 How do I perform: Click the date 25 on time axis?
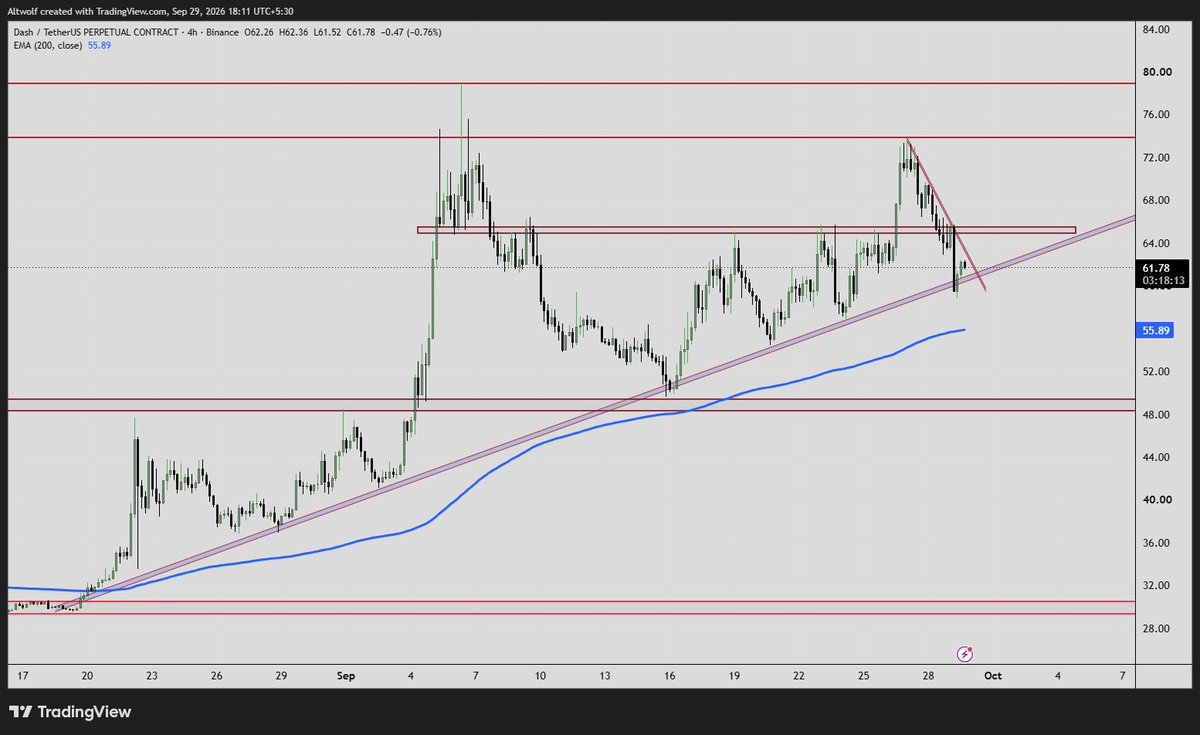[x=863, y=676]
